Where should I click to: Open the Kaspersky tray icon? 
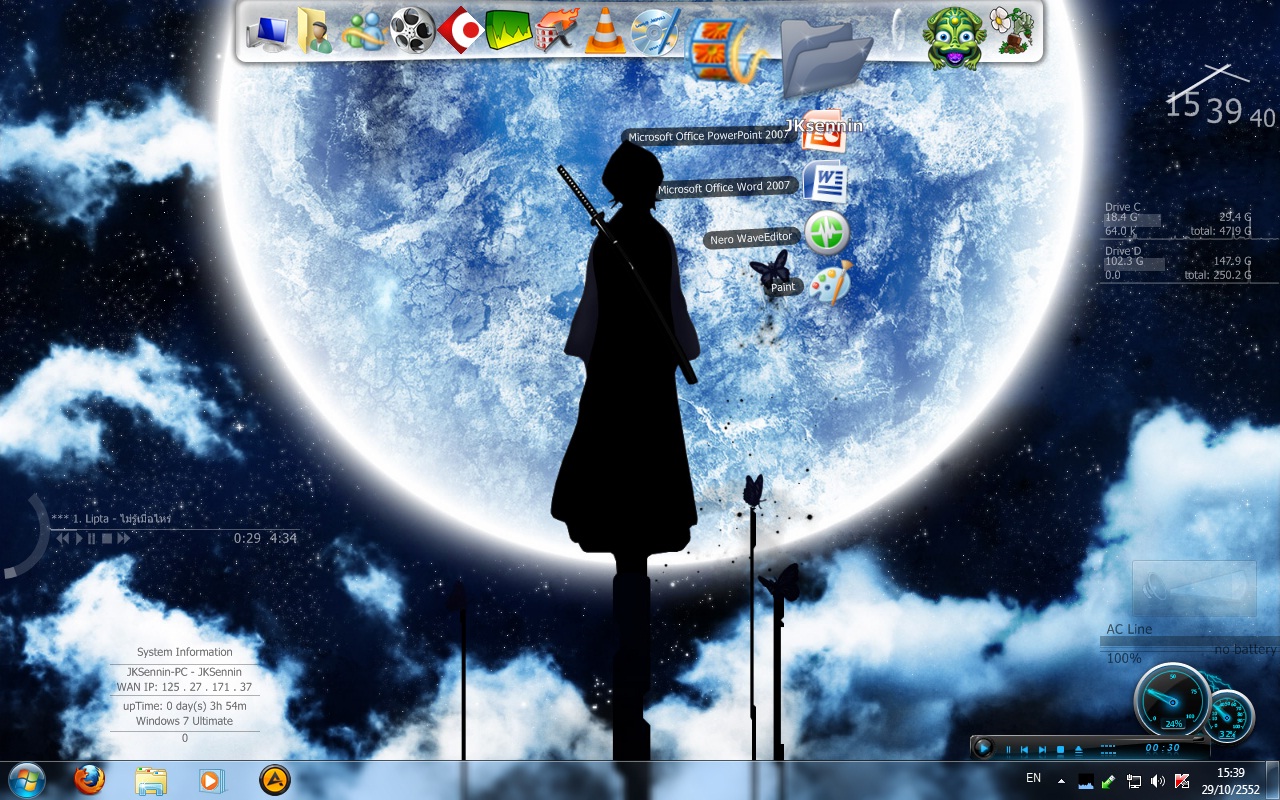(x=1182, y=781)
